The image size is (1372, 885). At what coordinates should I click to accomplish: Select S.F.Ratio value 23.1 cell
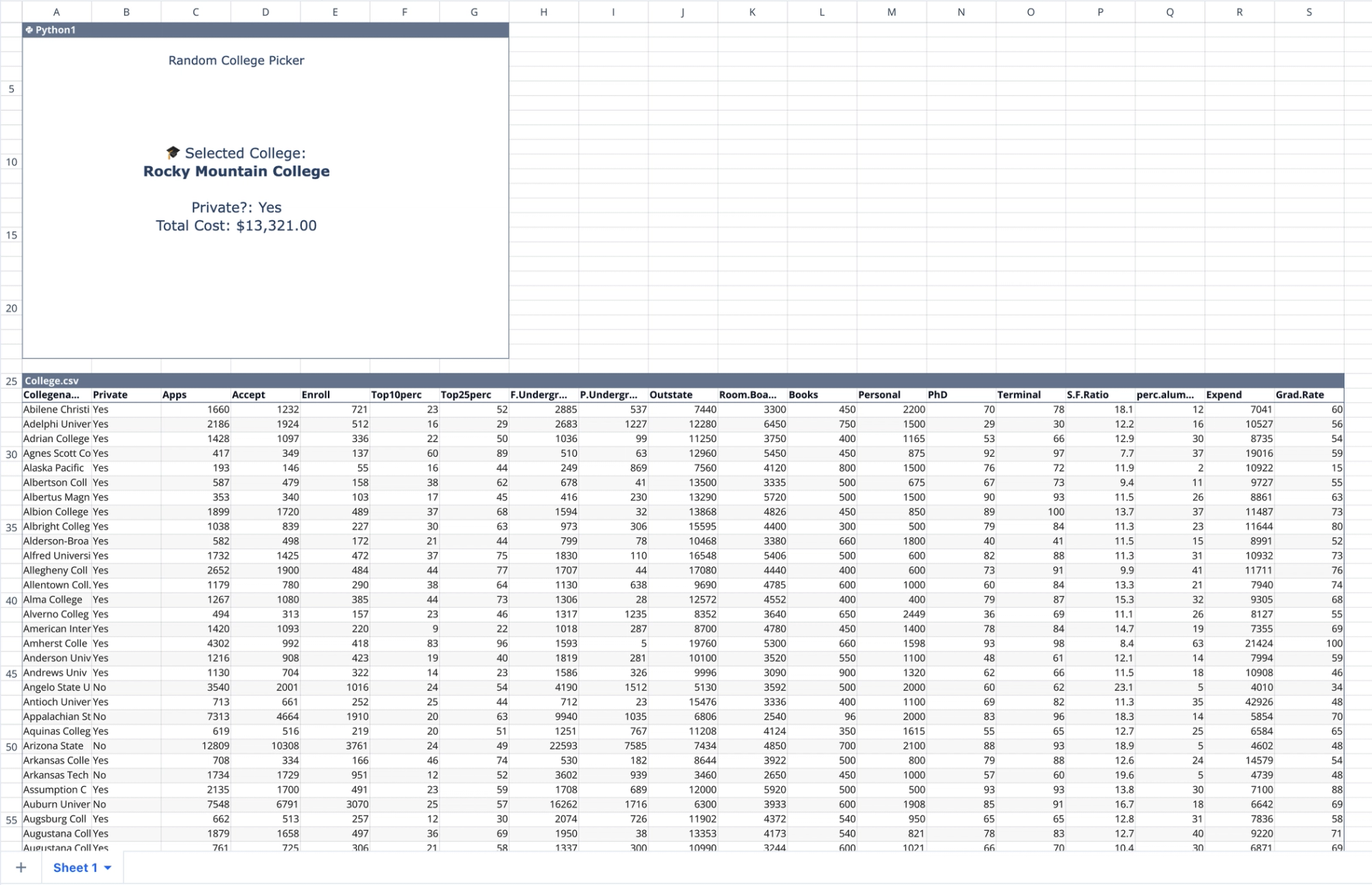pyautogui.click(x=1100, y=687)
